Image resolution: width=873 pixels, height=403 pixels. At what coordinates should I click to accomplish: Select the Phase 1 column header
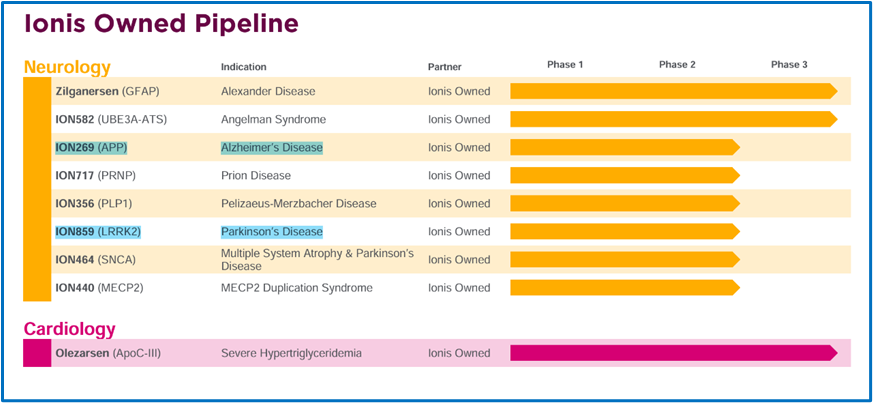pyautogui.click(x=565, y=65)
